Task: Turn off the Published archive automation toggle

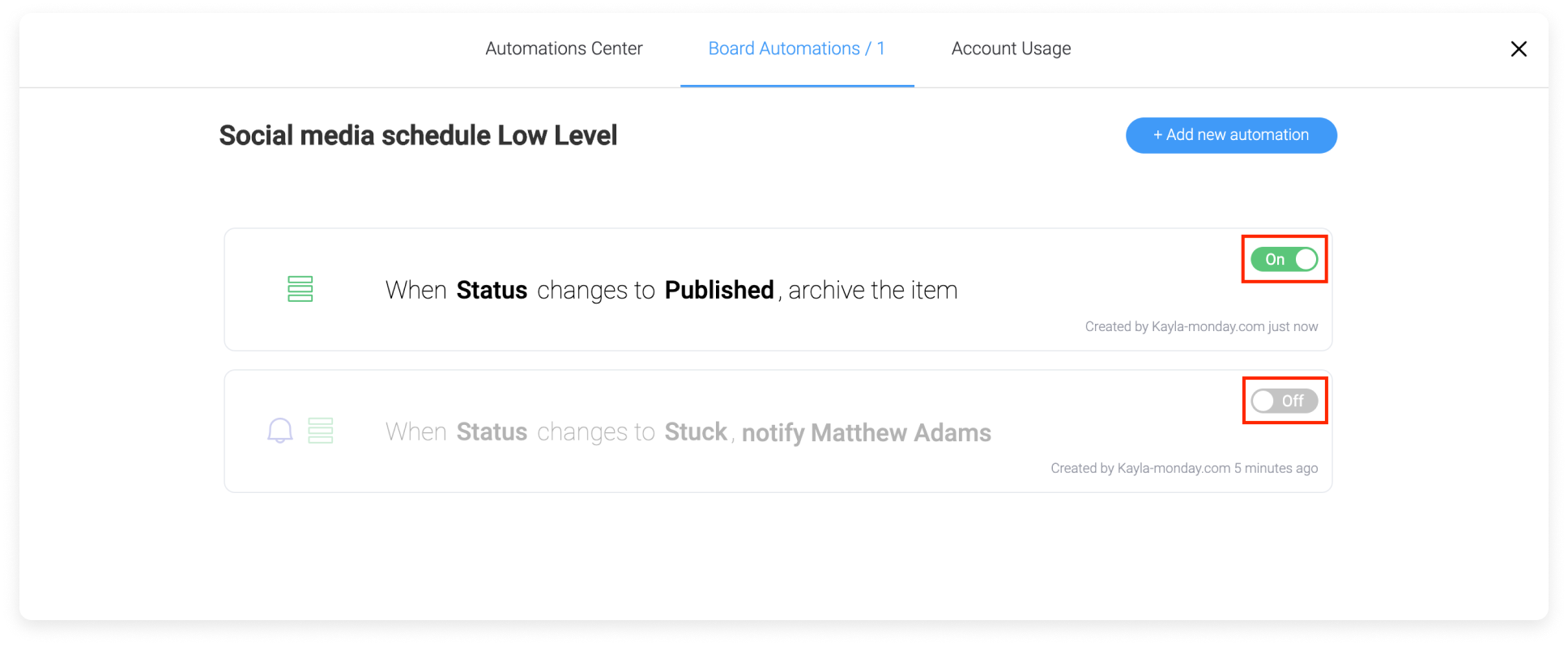Action: [1284, 259]
